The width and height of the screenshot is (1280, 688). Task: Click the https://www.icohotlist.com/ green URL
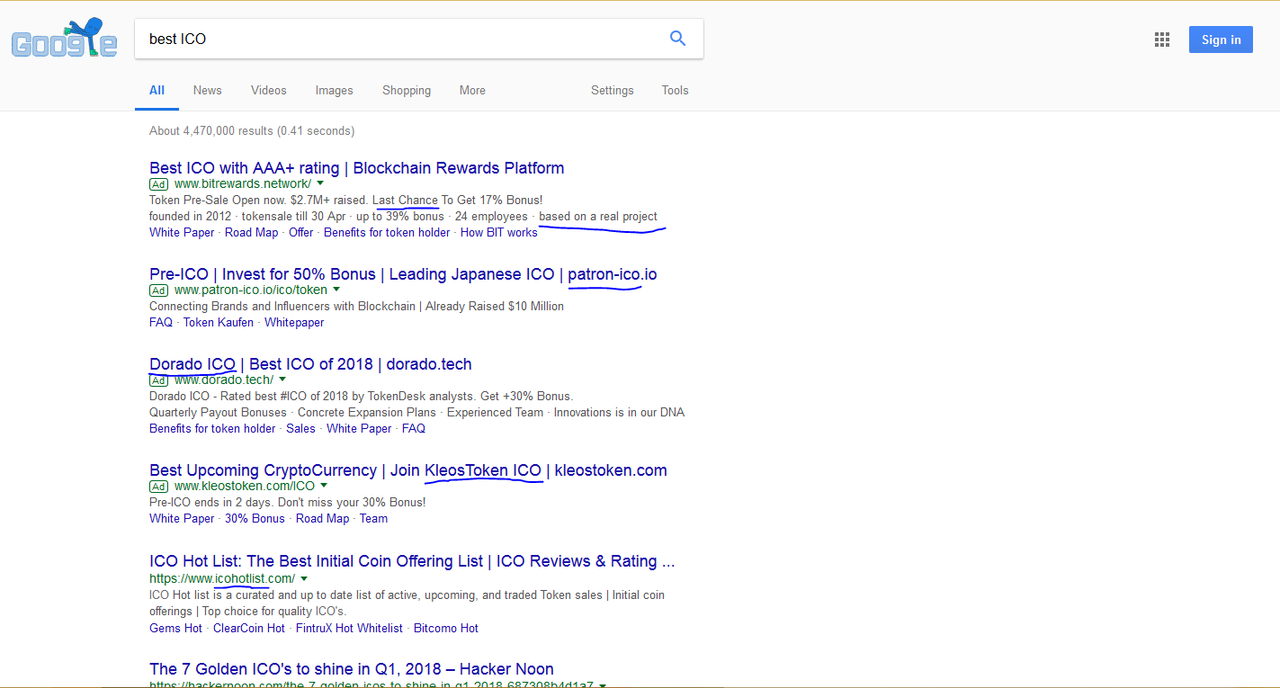[x=222, y=579]
